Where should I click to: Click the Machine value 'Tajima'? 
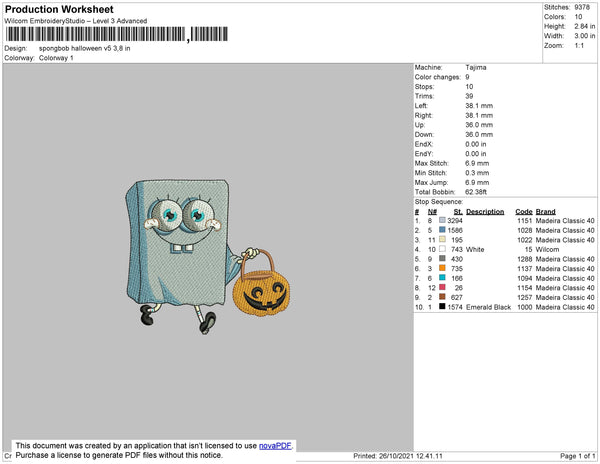point(476,67)
